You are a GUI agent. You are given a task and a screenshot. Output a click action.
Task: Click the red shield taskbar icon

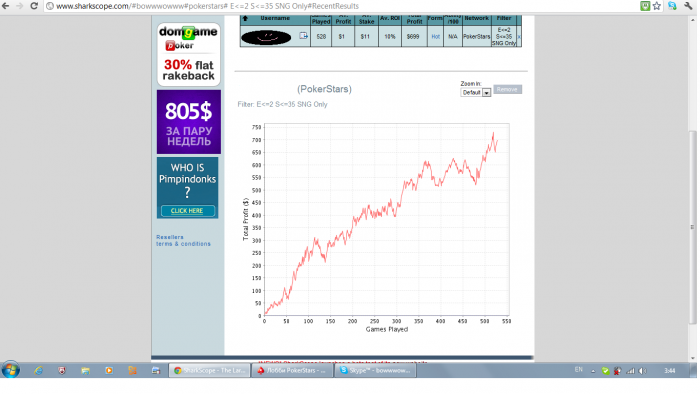point(62,370)
